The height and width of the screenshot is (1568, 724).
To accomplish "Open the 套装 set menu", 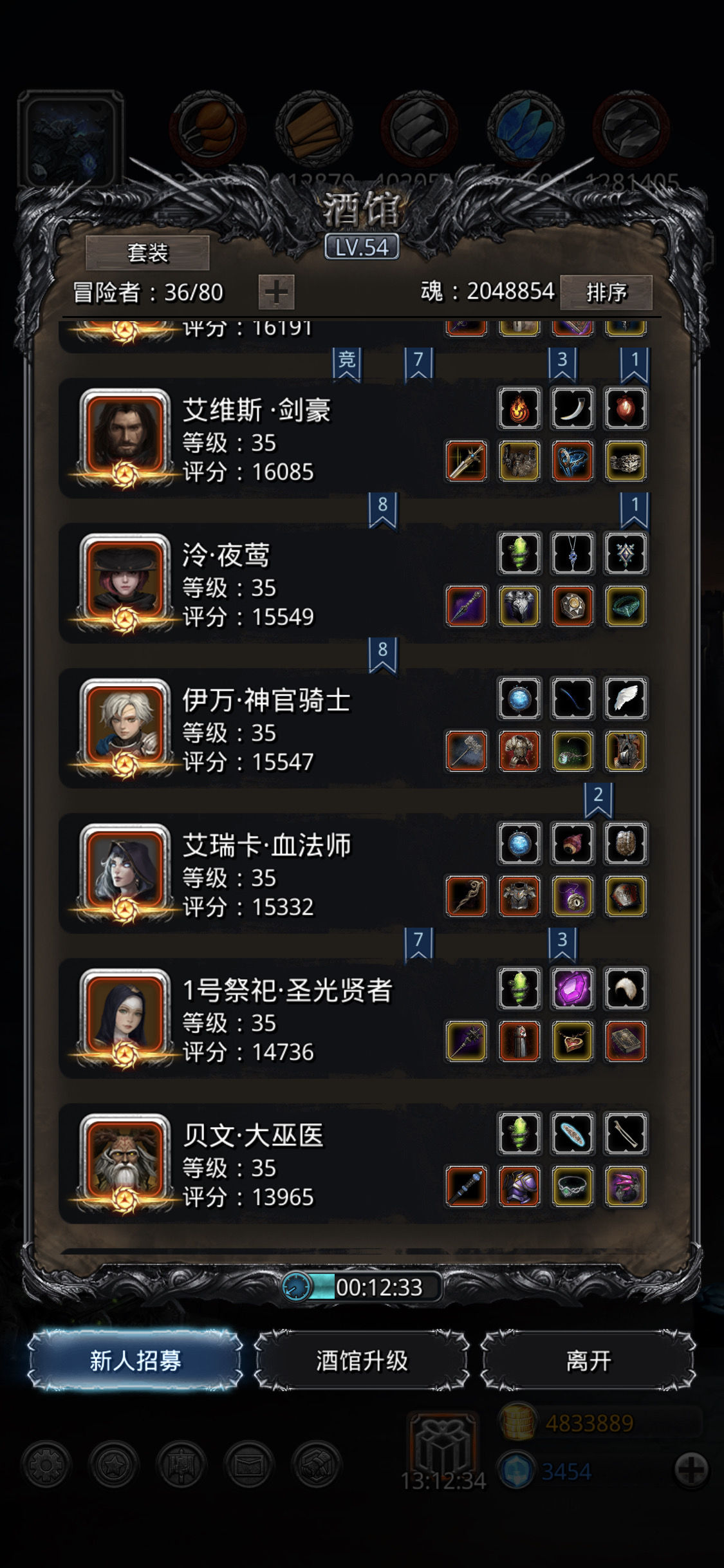I will click(147, 253).
